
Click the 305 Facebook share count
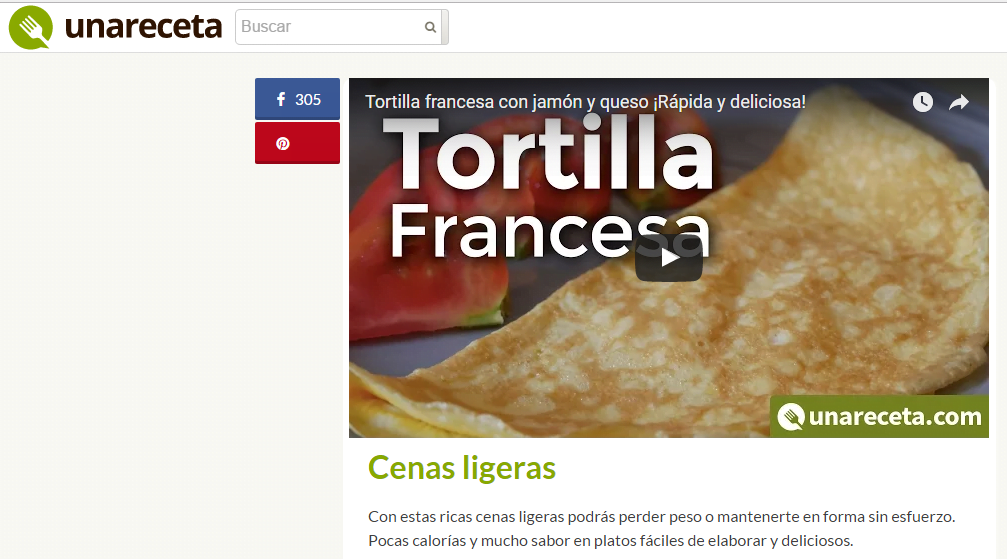click(x=308, y=100)
